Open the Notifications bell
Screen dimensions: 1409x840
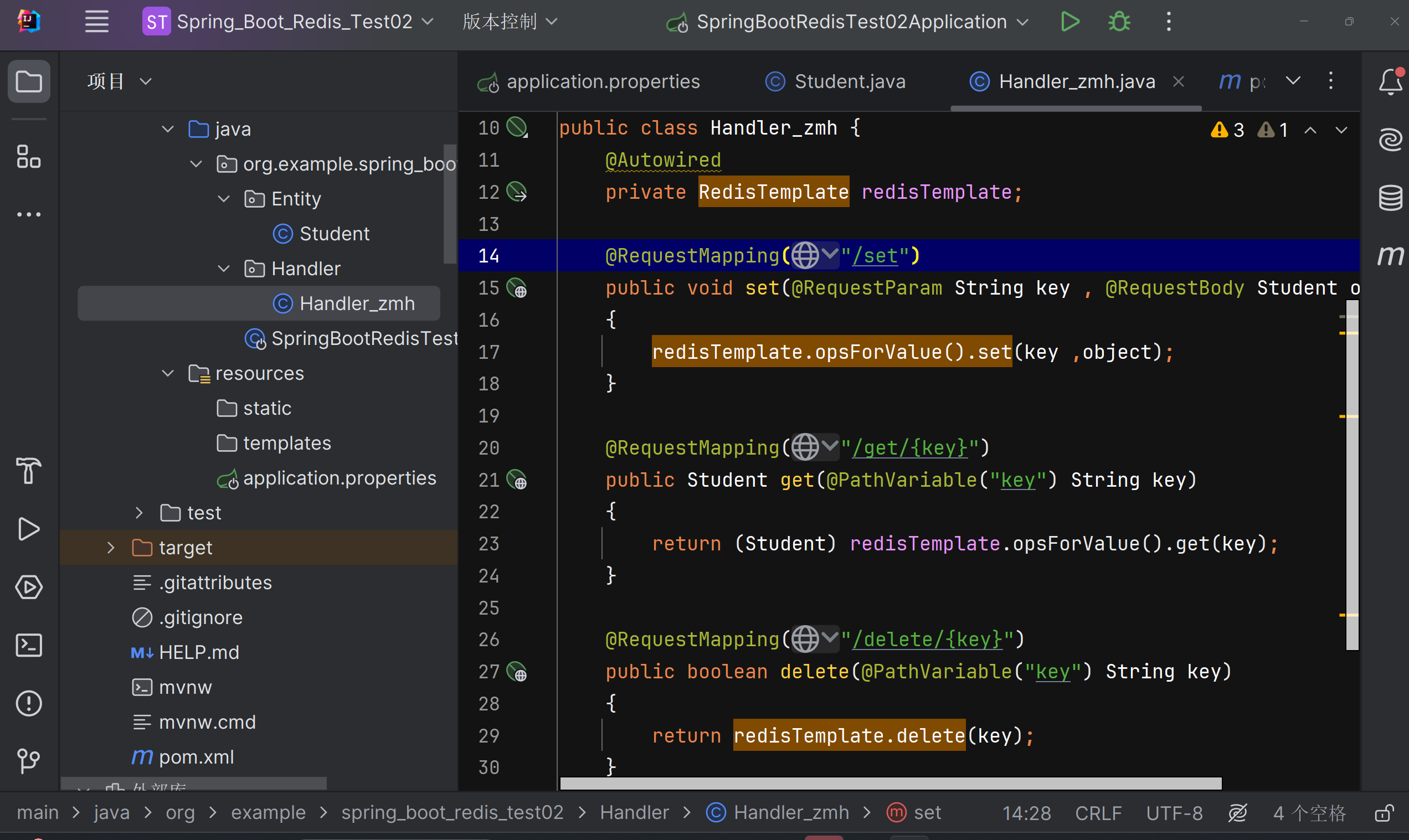pos(1390,82)
